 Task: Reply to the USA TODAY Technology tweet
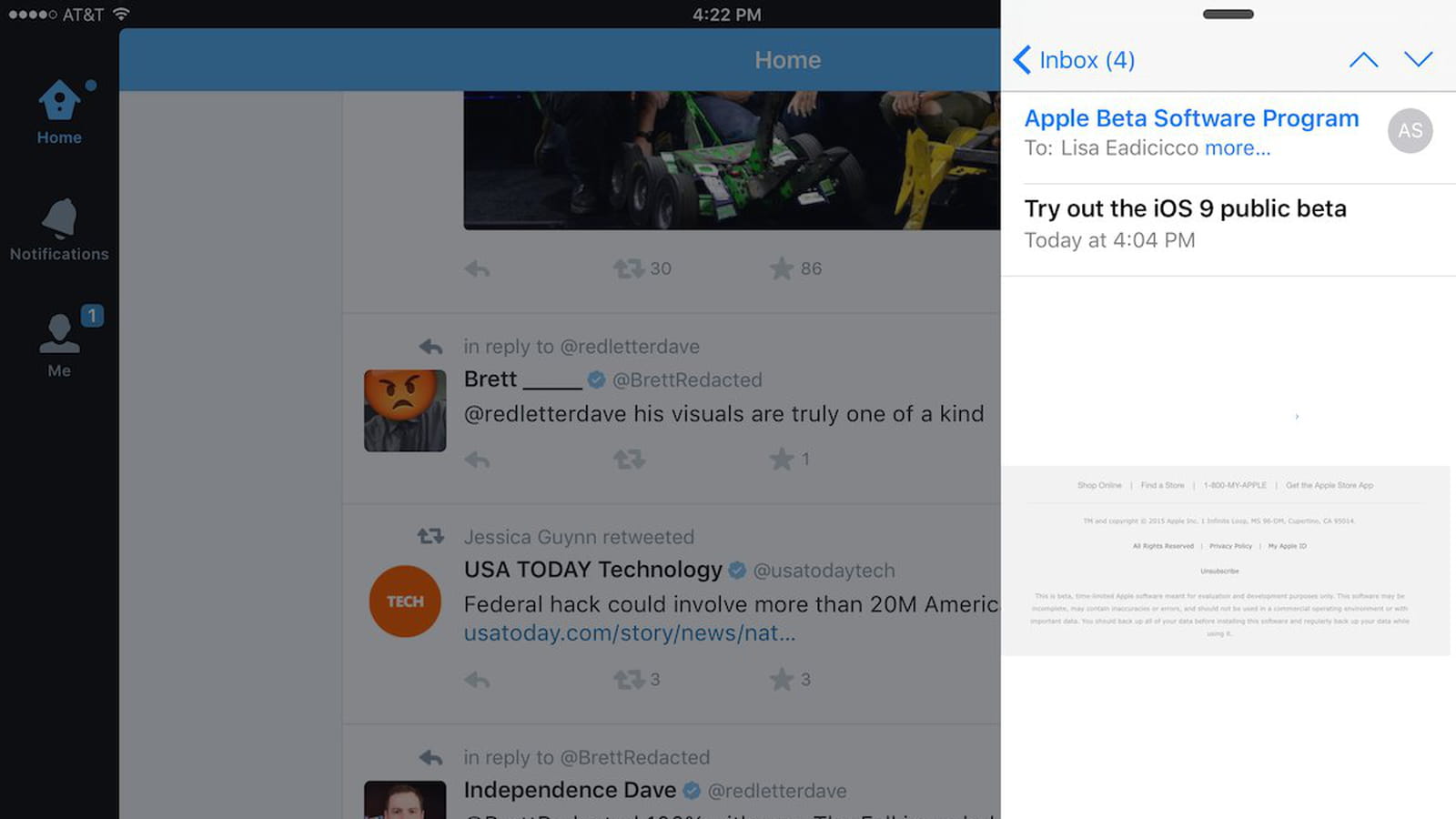click(x=478, y=680)
